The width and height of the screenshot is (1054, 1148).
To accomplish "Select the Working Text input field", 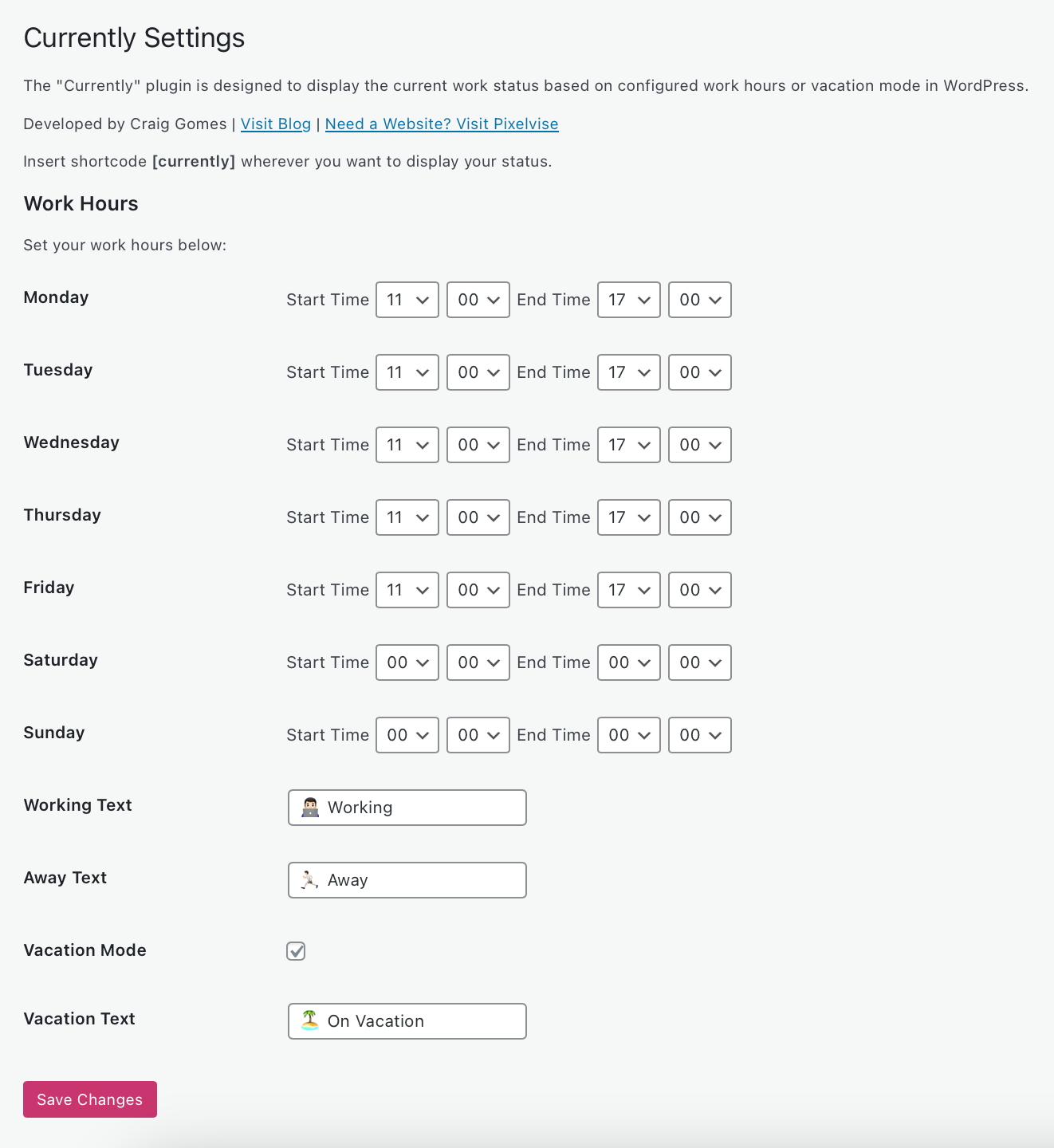I will click(x=407, y=807).
